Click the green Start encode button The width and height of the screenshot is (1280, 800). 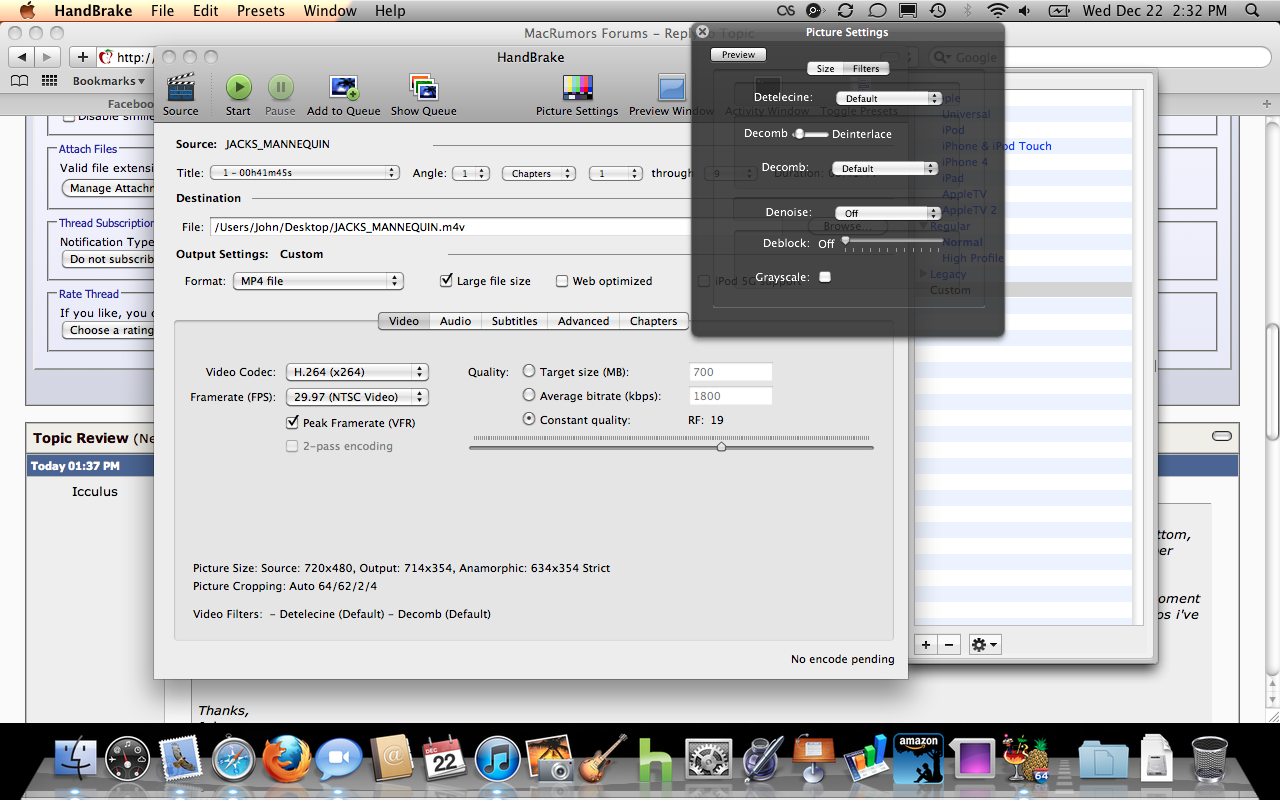(238, 87)
